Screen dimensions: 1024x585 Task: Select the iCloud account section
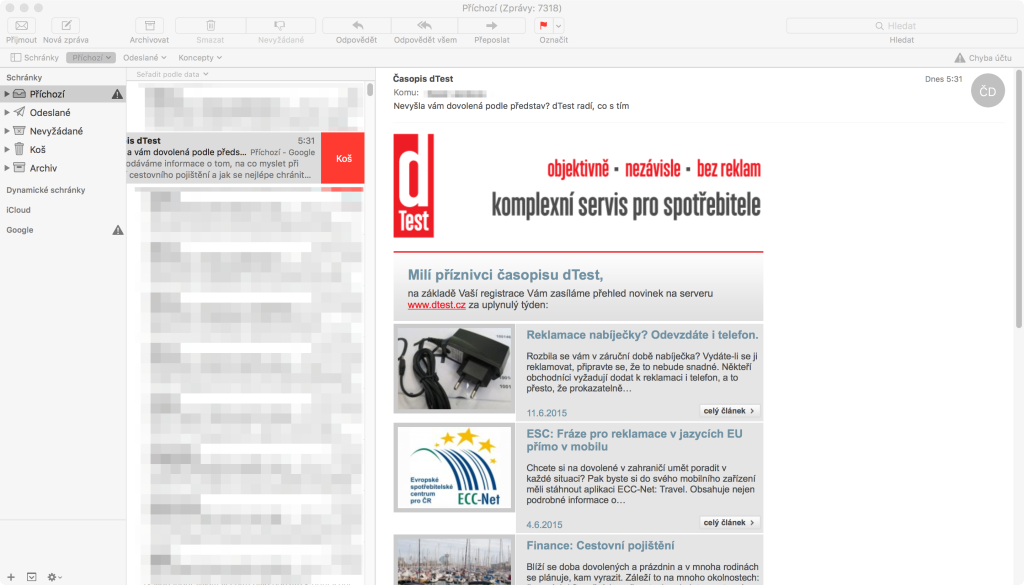coord(18,210)
